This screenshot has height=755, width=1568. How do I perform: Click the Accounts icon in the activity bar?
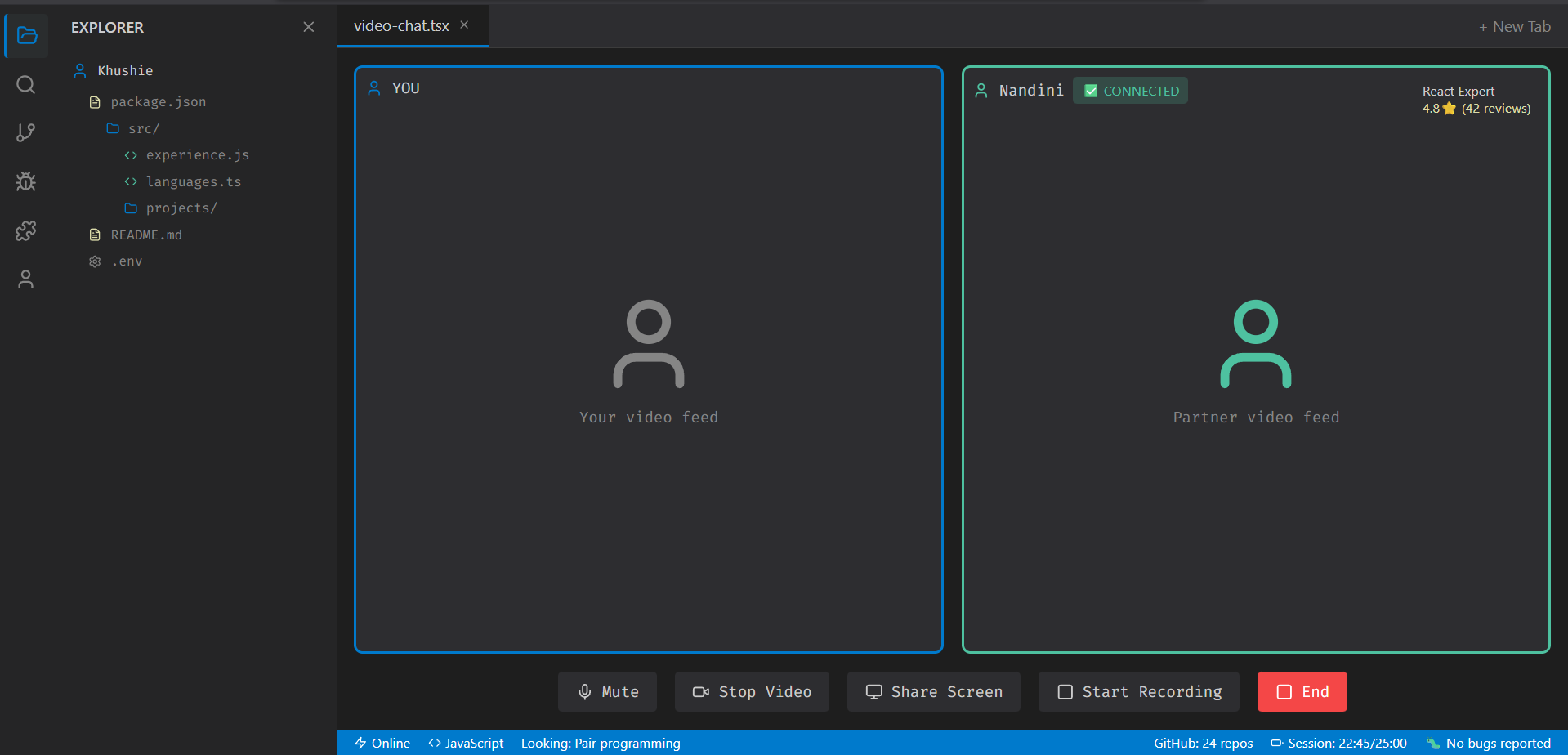pyautogui.click(x=25, y=279)
